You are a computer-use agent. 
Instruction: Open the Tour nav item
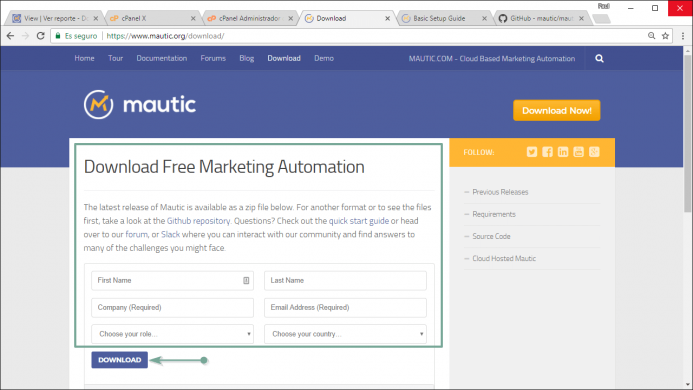(x=115, y=58)
